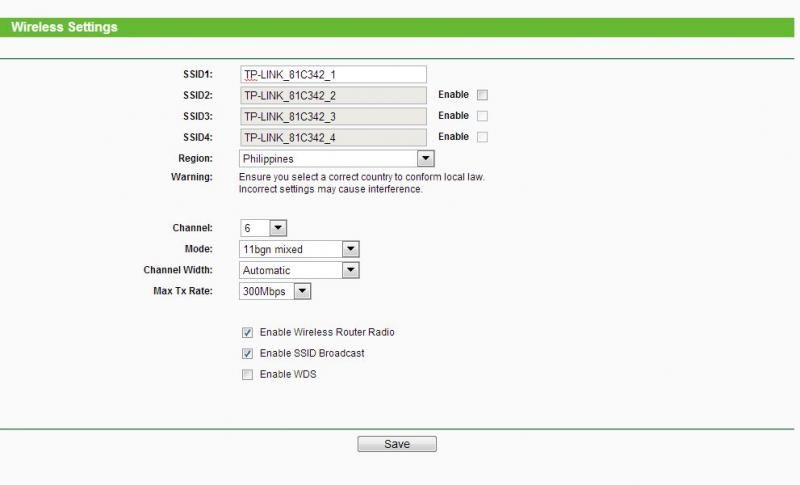Screen dimensions: 800x485
Task: Click the 'Channel:' label
Action: click(x=193, y=228)
